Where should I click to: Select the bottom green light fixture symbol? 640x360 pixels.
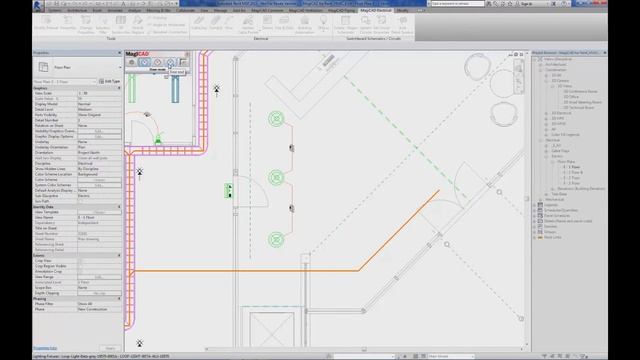(276, 239)
